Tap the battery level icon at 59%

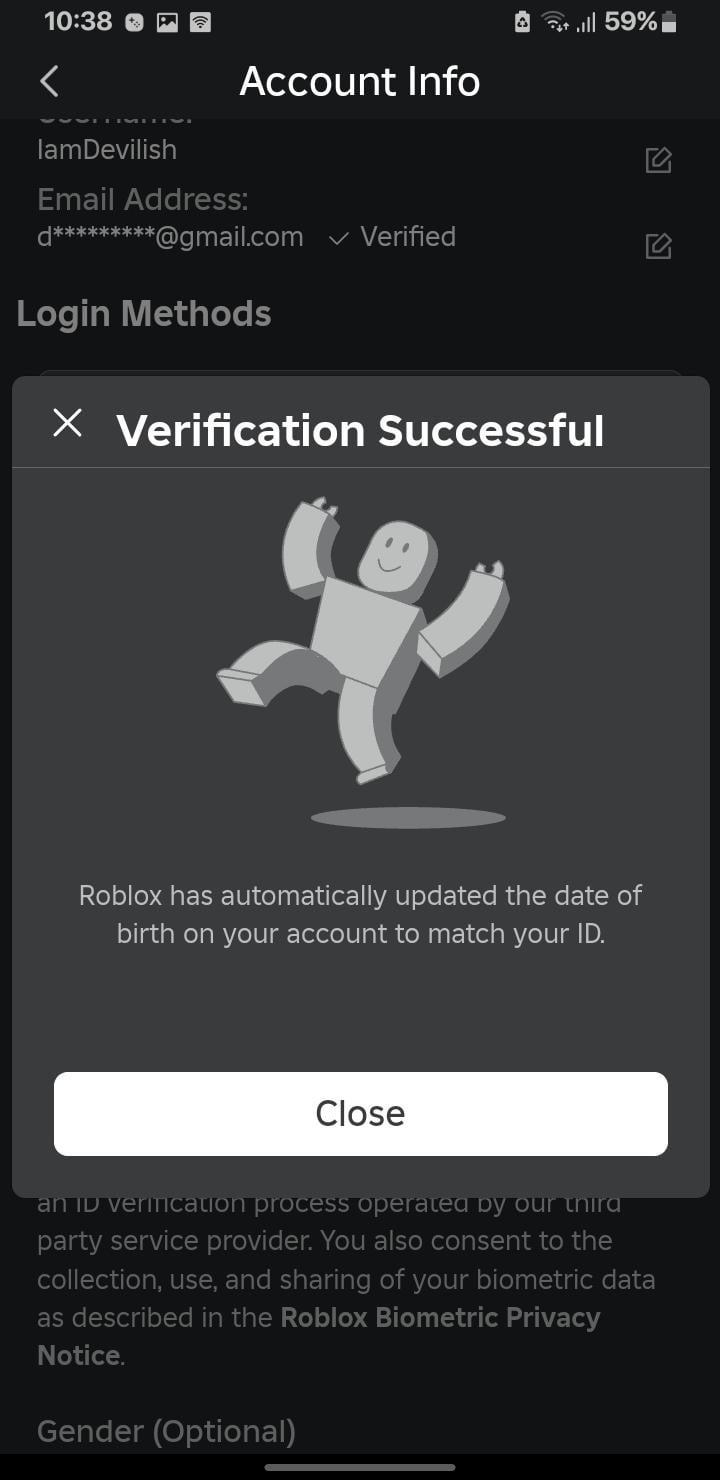click(670, 22)
